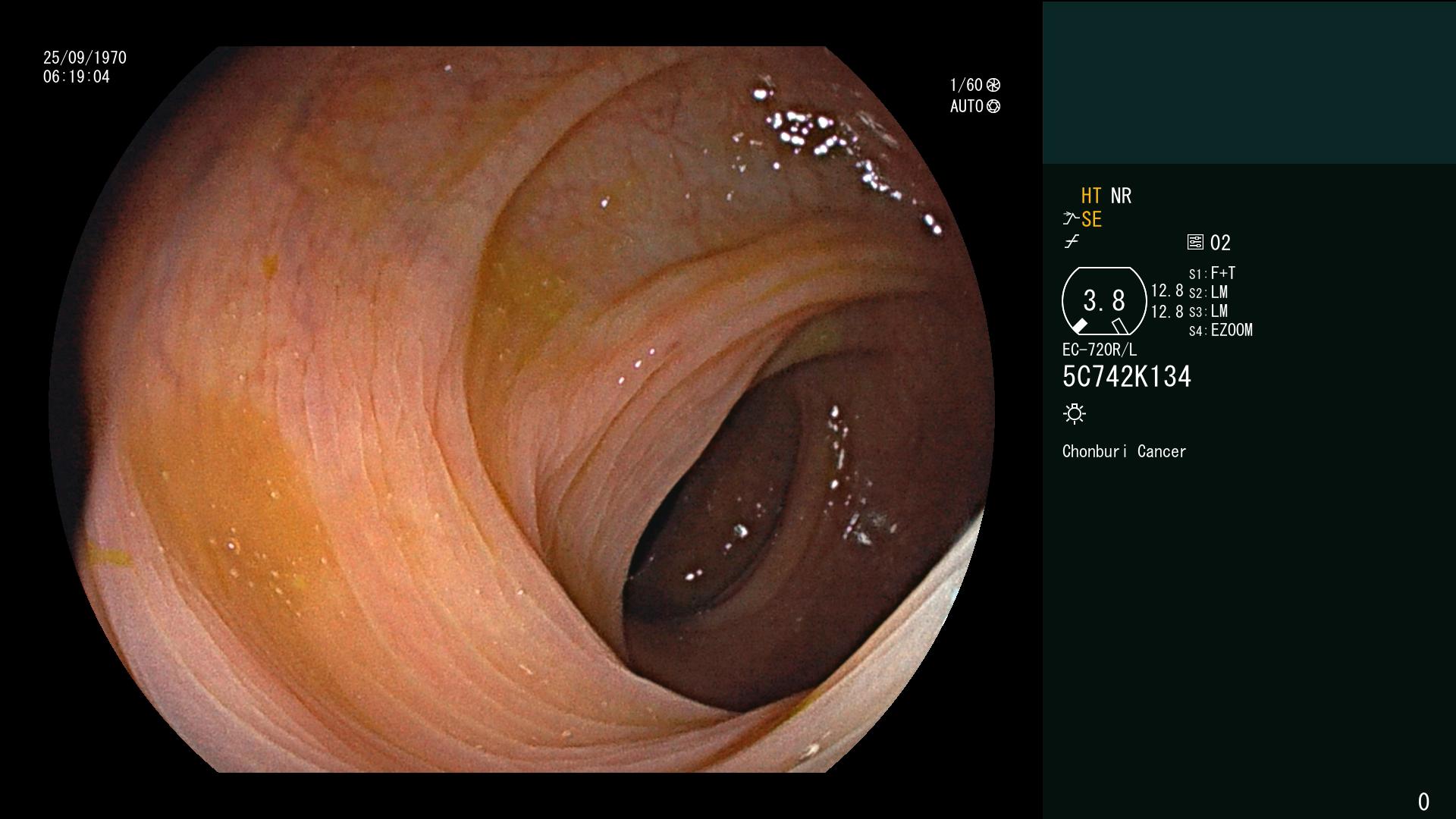Click the S2: LM switch assignment

coord(1208,292)
